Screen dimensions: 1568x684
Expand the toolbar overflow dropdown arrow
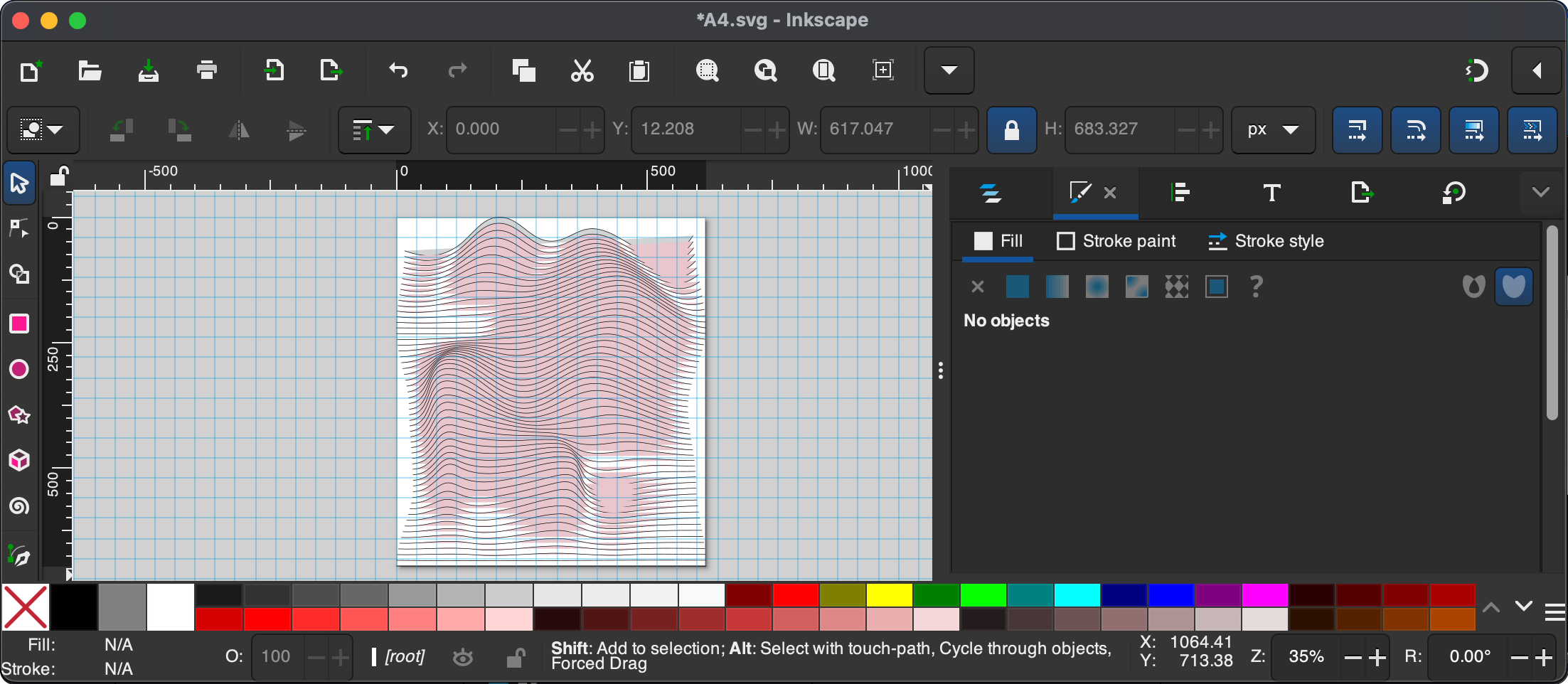point(949,70)
